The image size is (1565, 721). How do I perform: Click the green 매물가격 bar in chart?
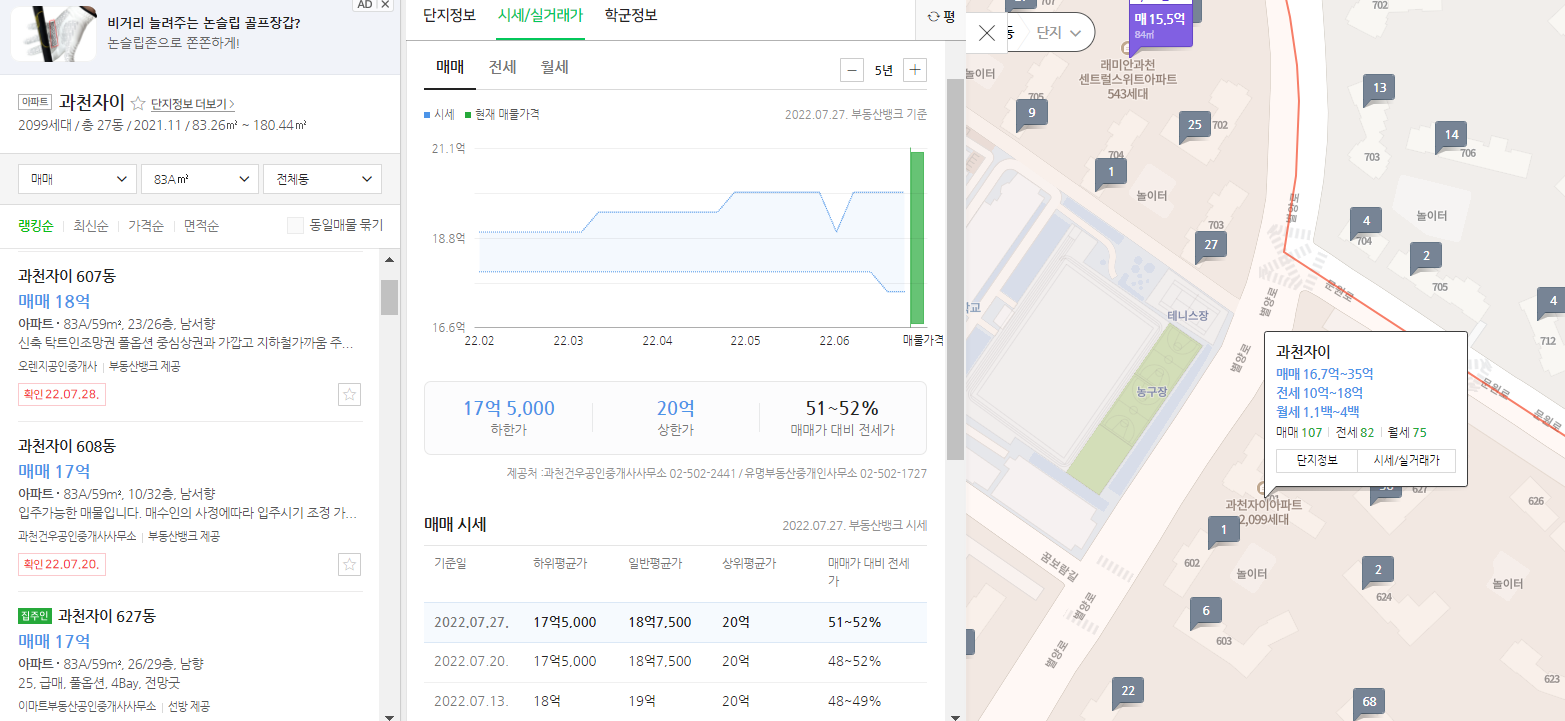pyautogui.click(x=916, y=238)
